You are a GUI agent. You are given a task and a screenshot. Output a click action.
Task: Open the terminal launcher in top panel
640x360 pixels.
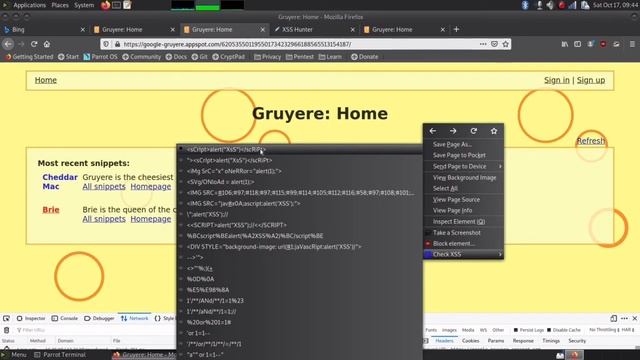tap(117, 5)
